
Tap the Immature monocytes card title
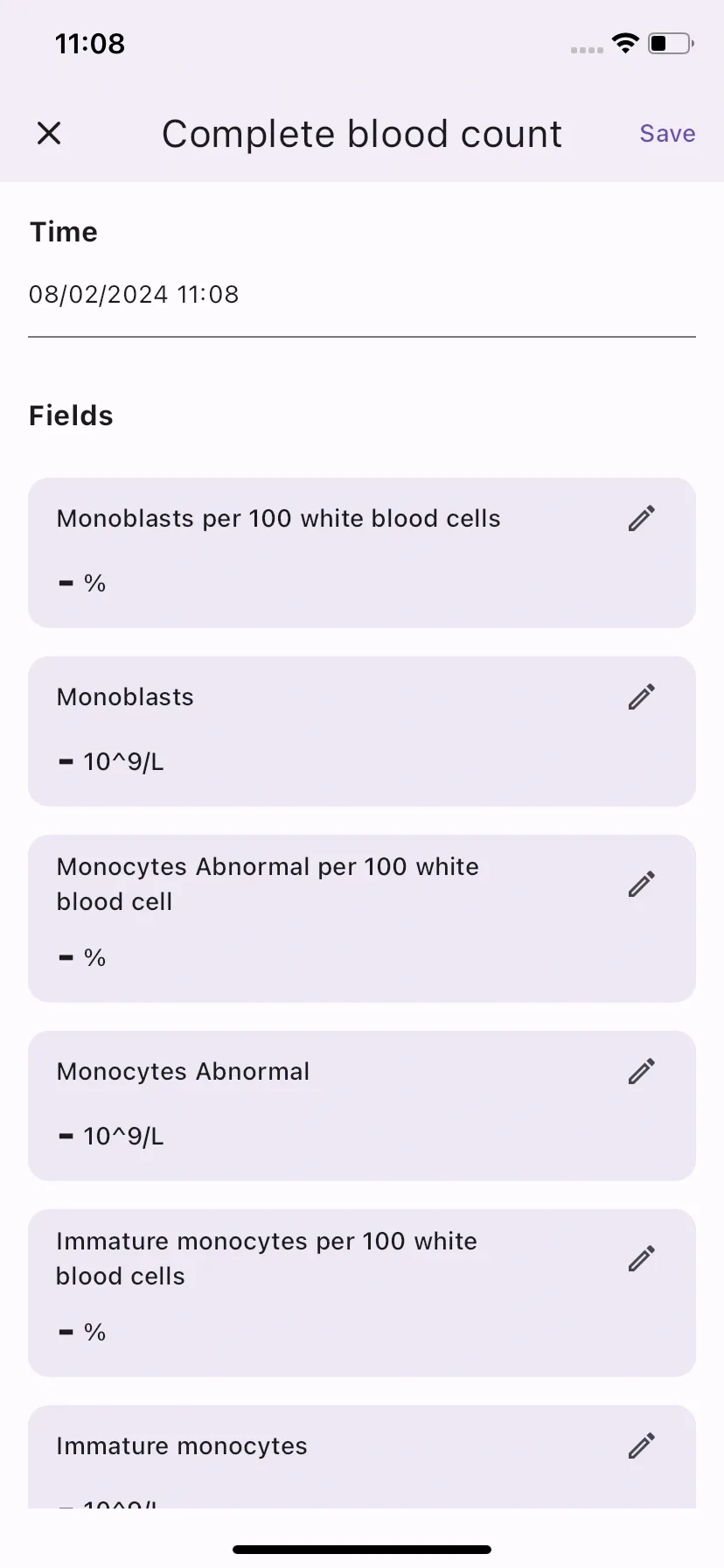182,1446
